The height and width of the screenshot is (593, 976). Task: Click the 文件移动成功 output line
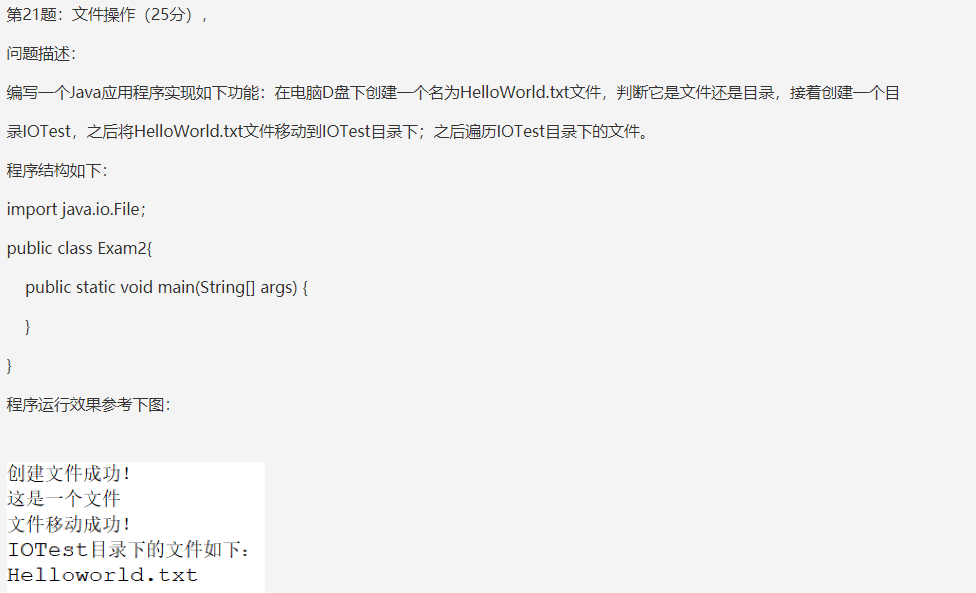(69, 524)
